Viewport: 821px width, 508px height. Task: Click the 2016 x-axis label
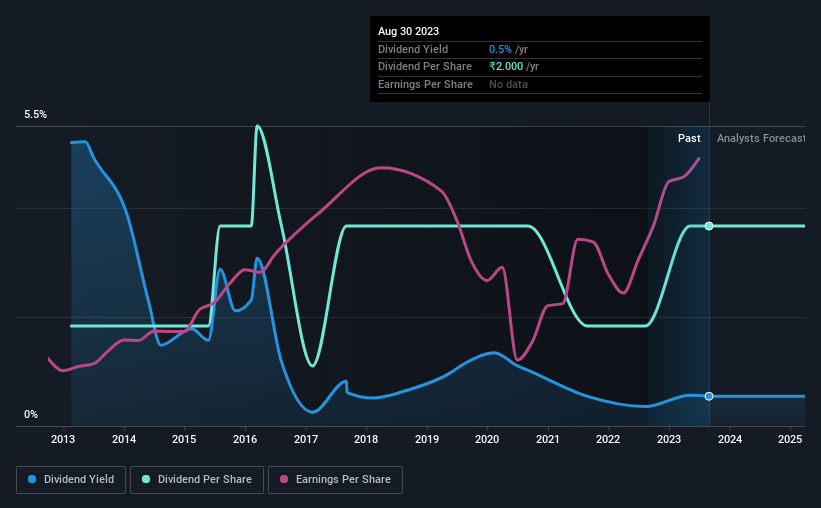(x=245, y=439)
